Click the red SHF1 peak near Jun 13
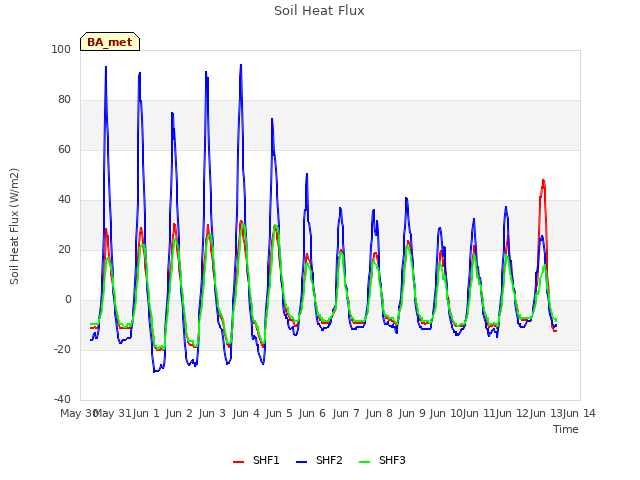 (543, 180)
